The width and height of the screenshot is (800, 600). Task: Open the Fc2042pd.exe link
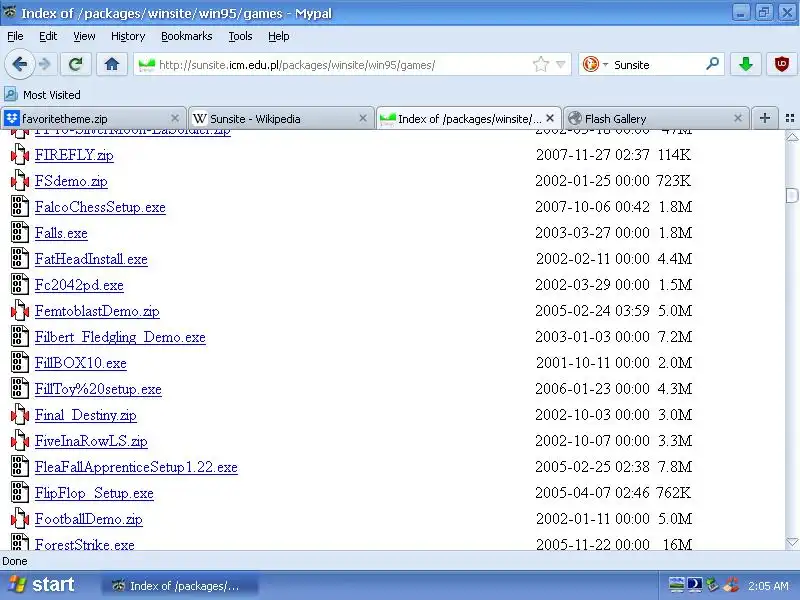[79, 285]
